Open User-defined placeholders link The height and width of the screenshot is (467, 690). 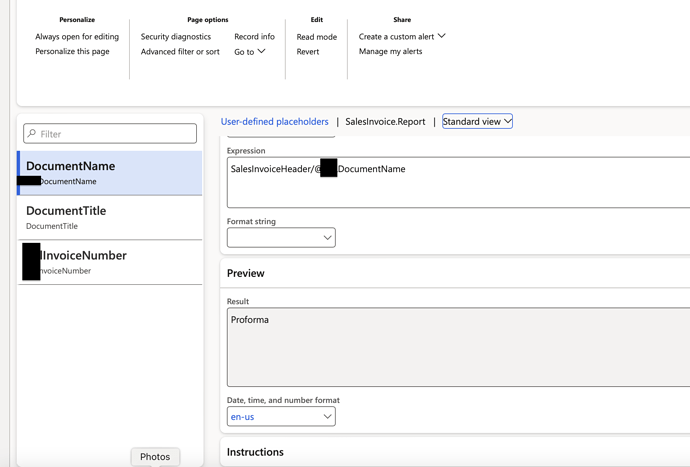[274, 122]
